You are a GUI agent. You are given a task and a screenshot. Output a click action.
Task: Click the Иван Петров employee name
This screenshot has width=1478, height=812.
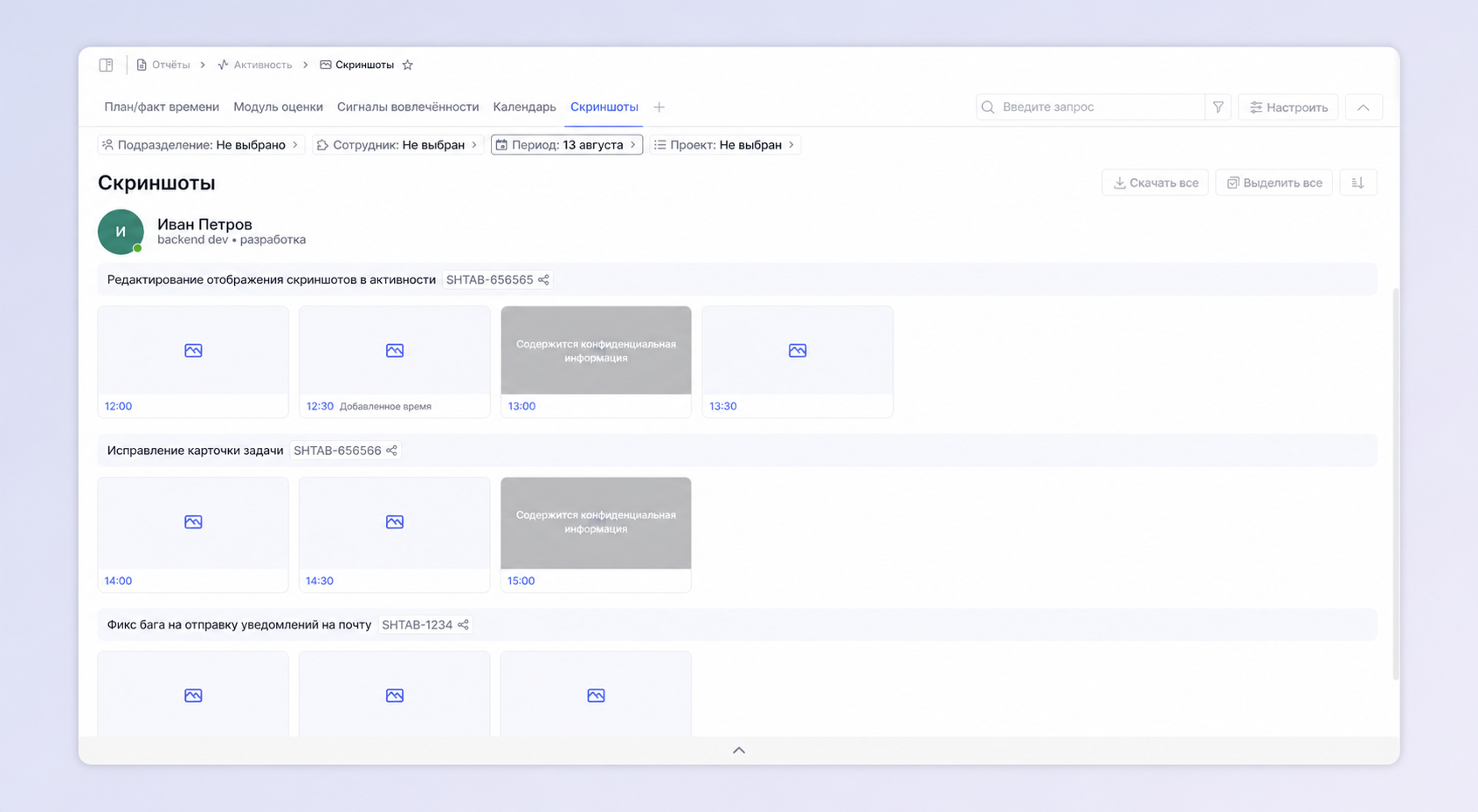[204, 224]
